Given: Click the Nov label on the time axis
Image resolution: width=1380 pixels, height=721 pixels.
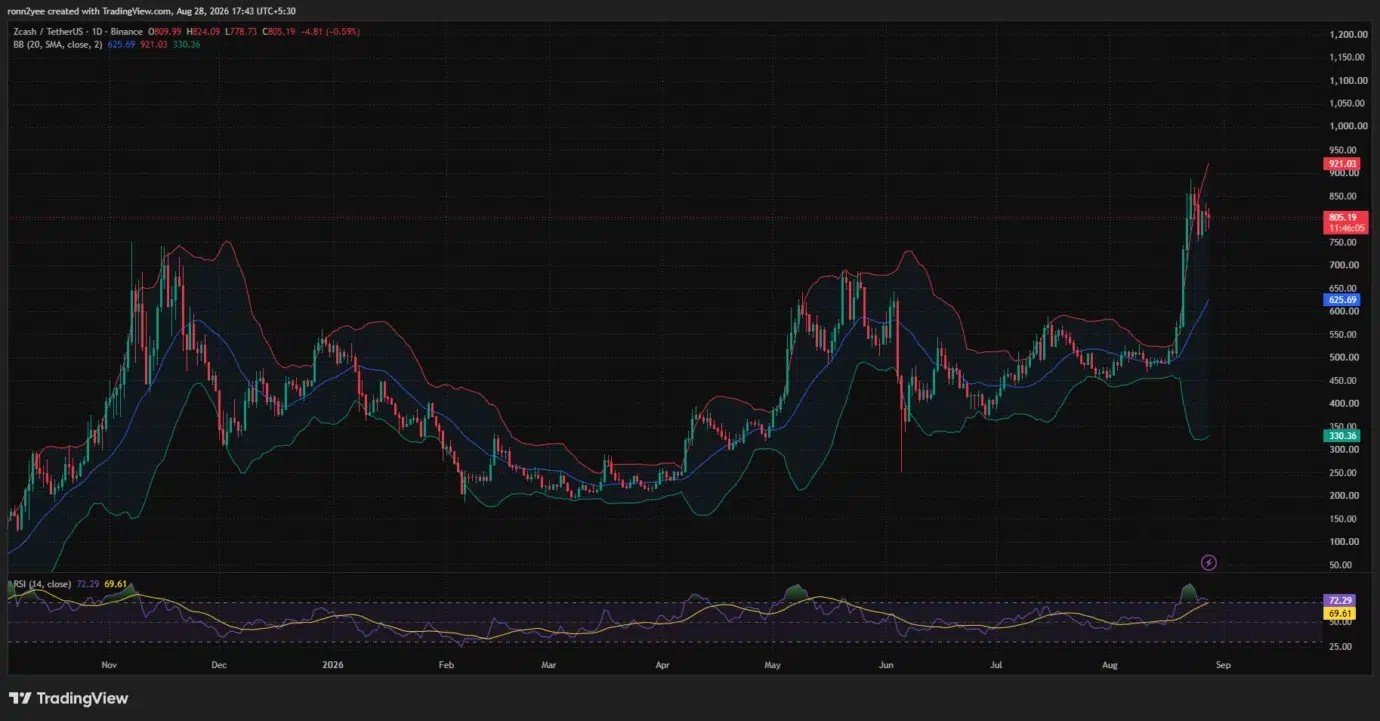Looking at the screenshot, I should click(110, 664).
